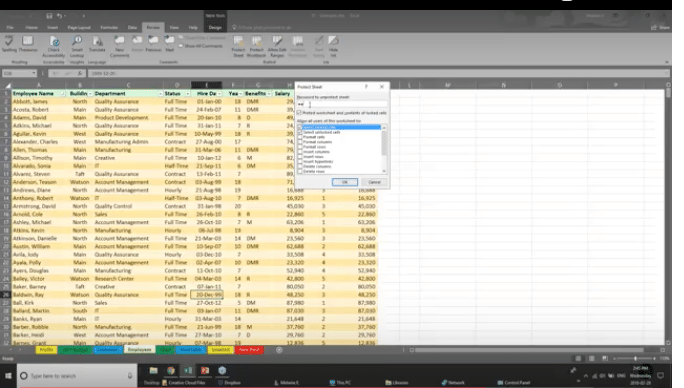Viewport: 684px width, 388px height.
Task: Click the Undo arrow icon
Action: click(x=59, y=16)
